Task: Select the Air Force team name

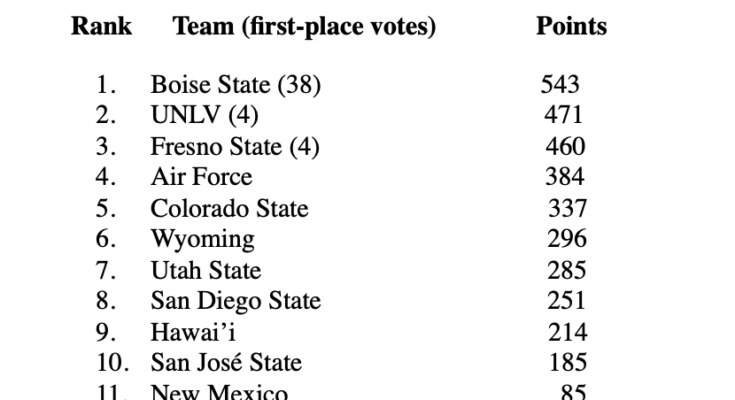Action: [x=201, y=178]
